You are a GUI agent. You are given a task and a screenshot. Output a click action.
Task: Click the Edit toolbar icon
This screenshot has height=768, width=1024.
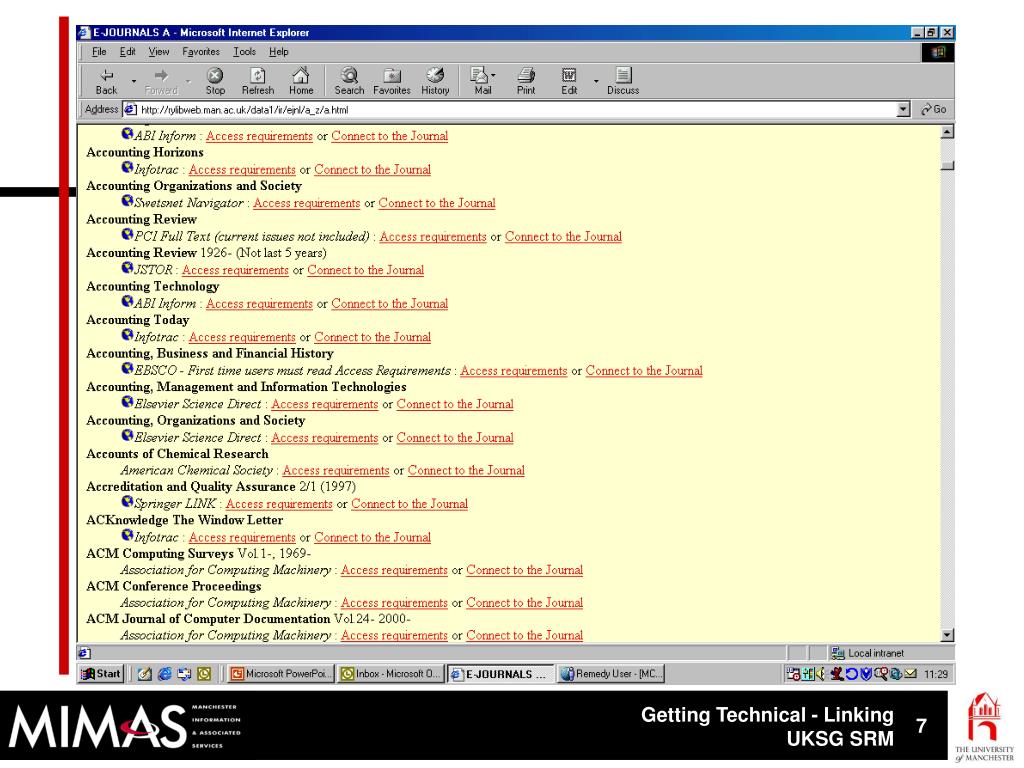[x=569, y=81]
